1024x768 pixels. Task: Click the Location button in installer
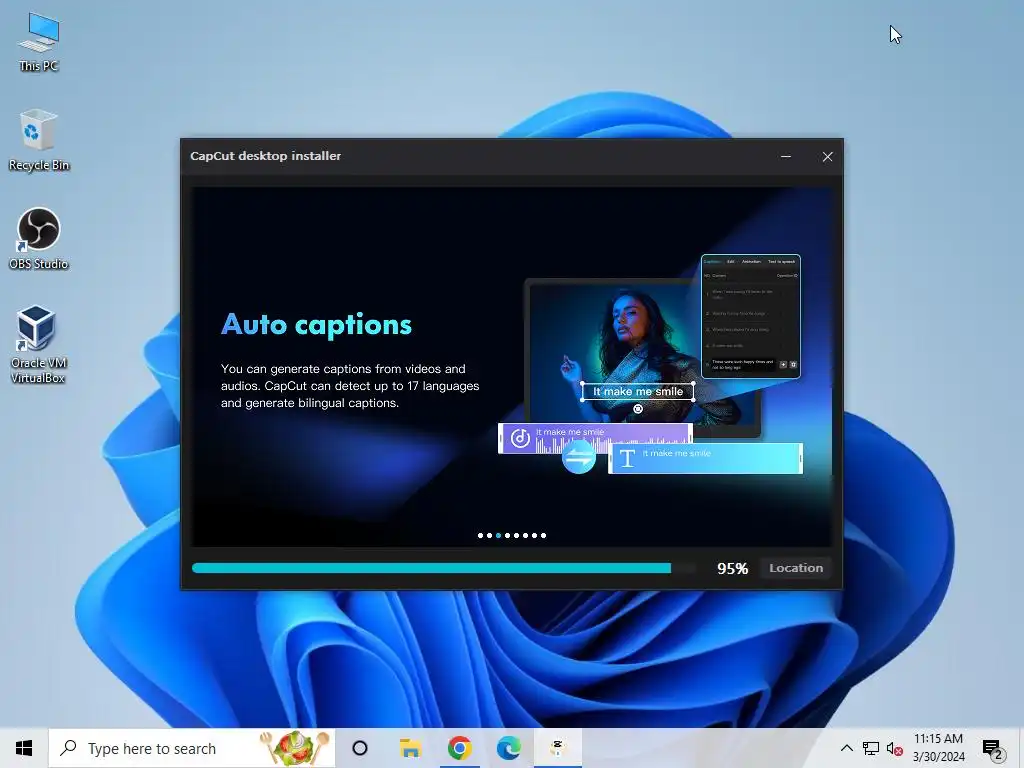click(x=795, y=568)
